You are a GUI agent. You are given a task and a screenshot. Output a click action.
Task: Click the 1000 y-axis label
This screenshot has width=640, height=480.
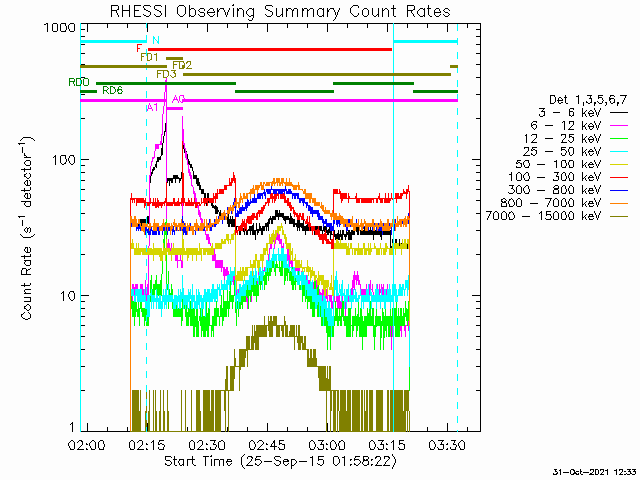point(60,28)
